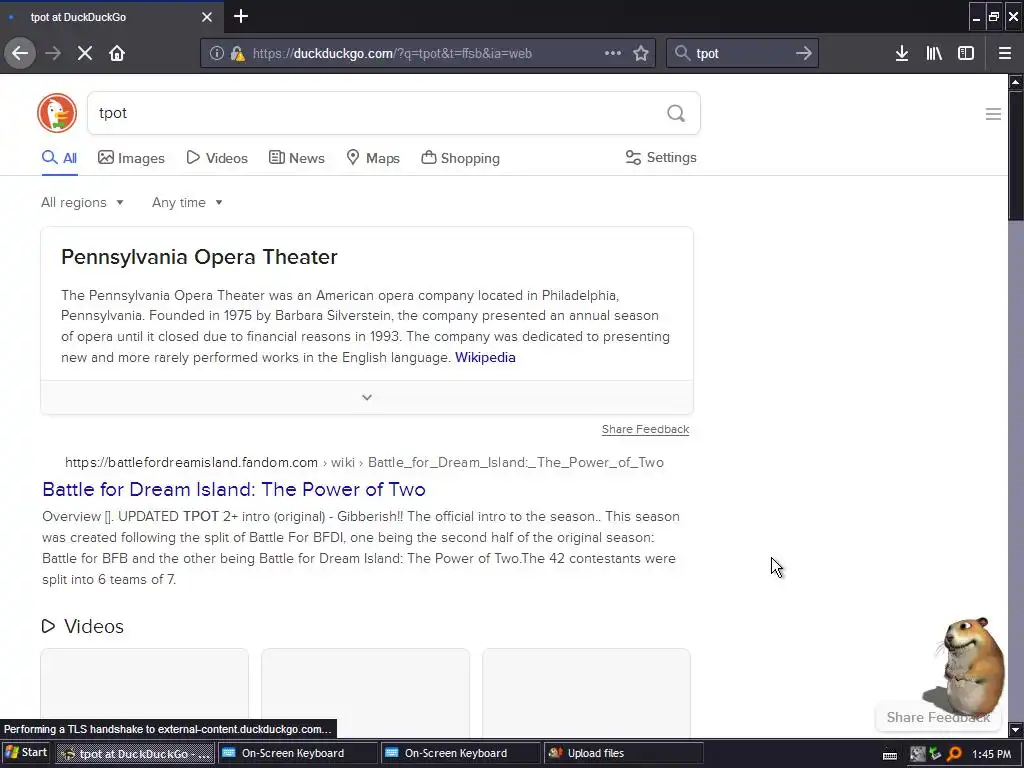Open the DuckDuckGo side menu
Viewport: 1024px width, 768px height.
click(993, 114)
